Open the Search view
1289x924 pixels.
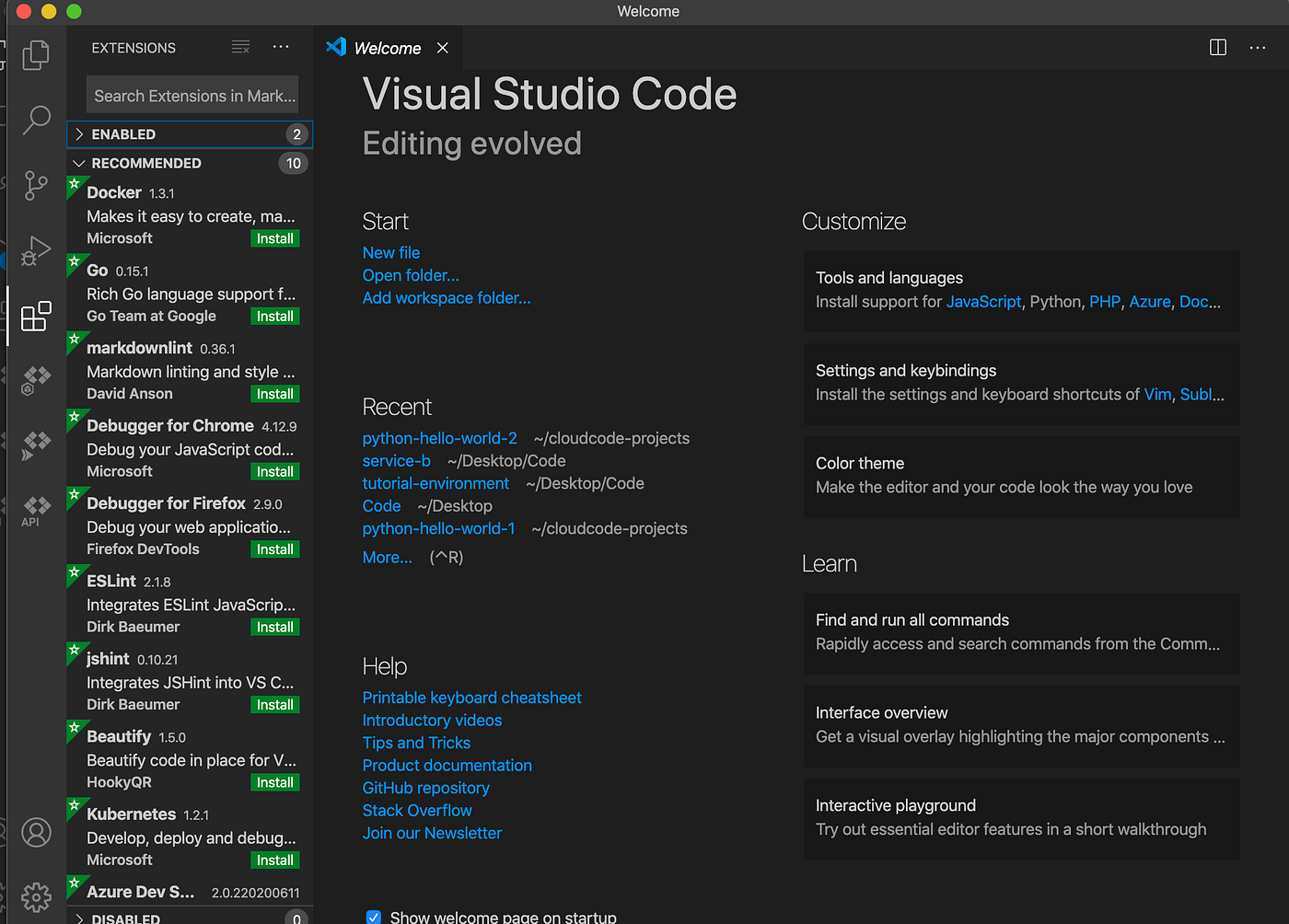36,120
